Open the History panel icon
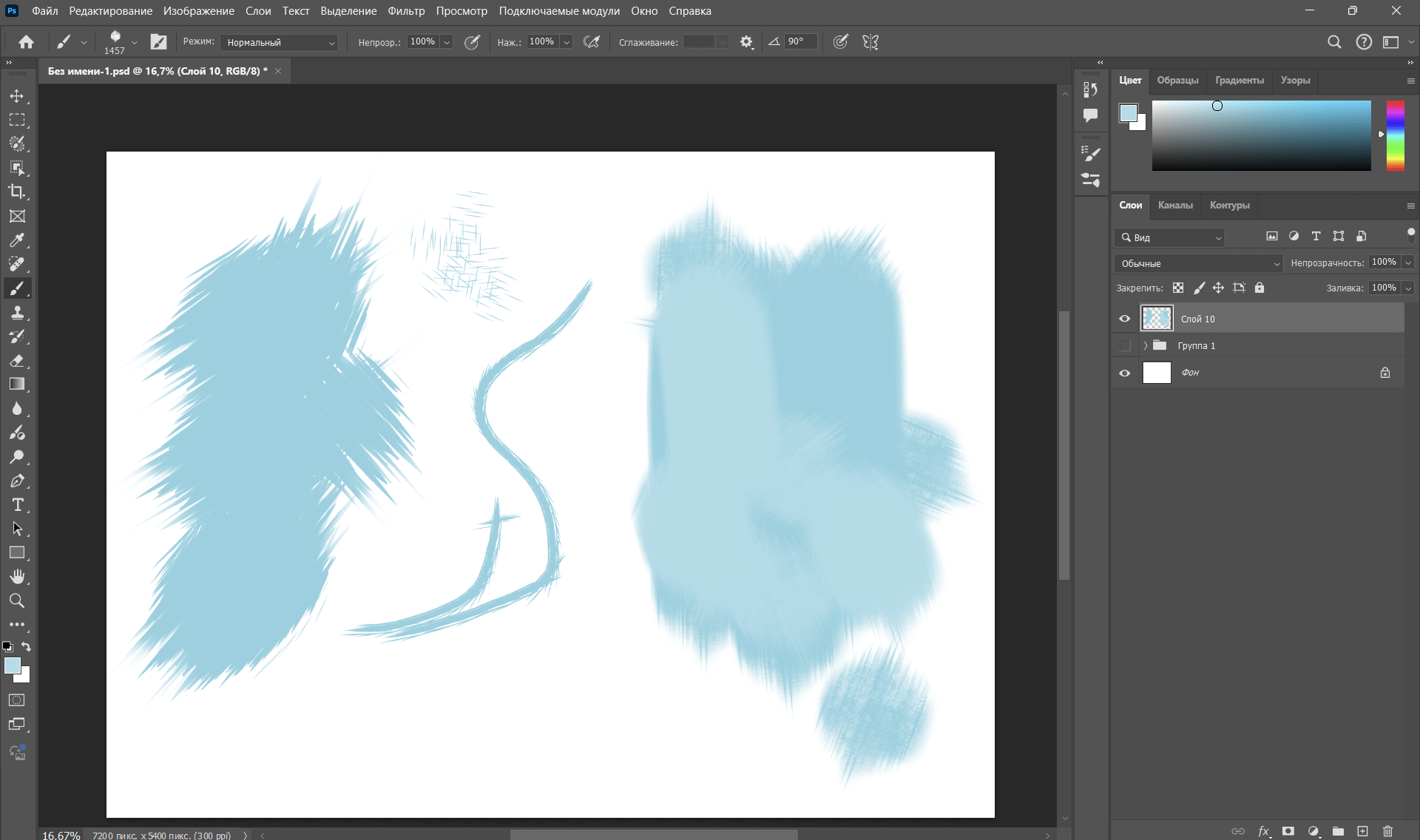Image resolution: width=1420 pixels, height=840 pixels. 1090,89
